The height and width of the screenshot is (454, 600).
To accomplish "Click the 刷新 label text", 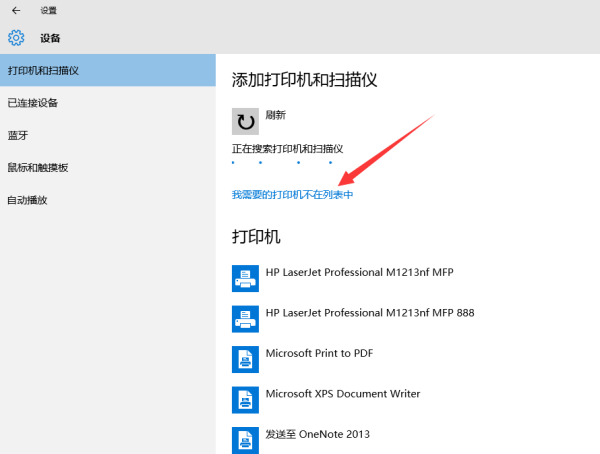I will pos(276,115).
